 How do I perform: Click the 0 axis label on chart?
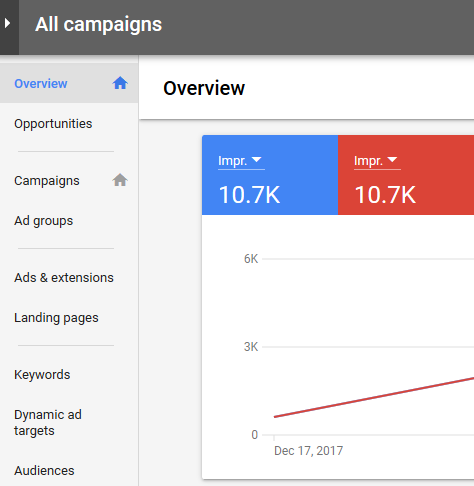coord(255,435)
